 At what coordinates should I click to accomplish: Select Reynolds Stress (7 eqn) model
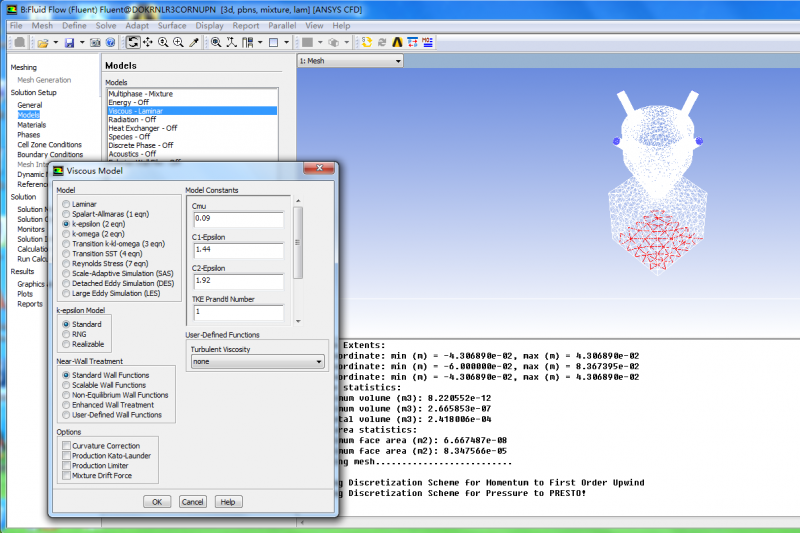click(66, 264)
